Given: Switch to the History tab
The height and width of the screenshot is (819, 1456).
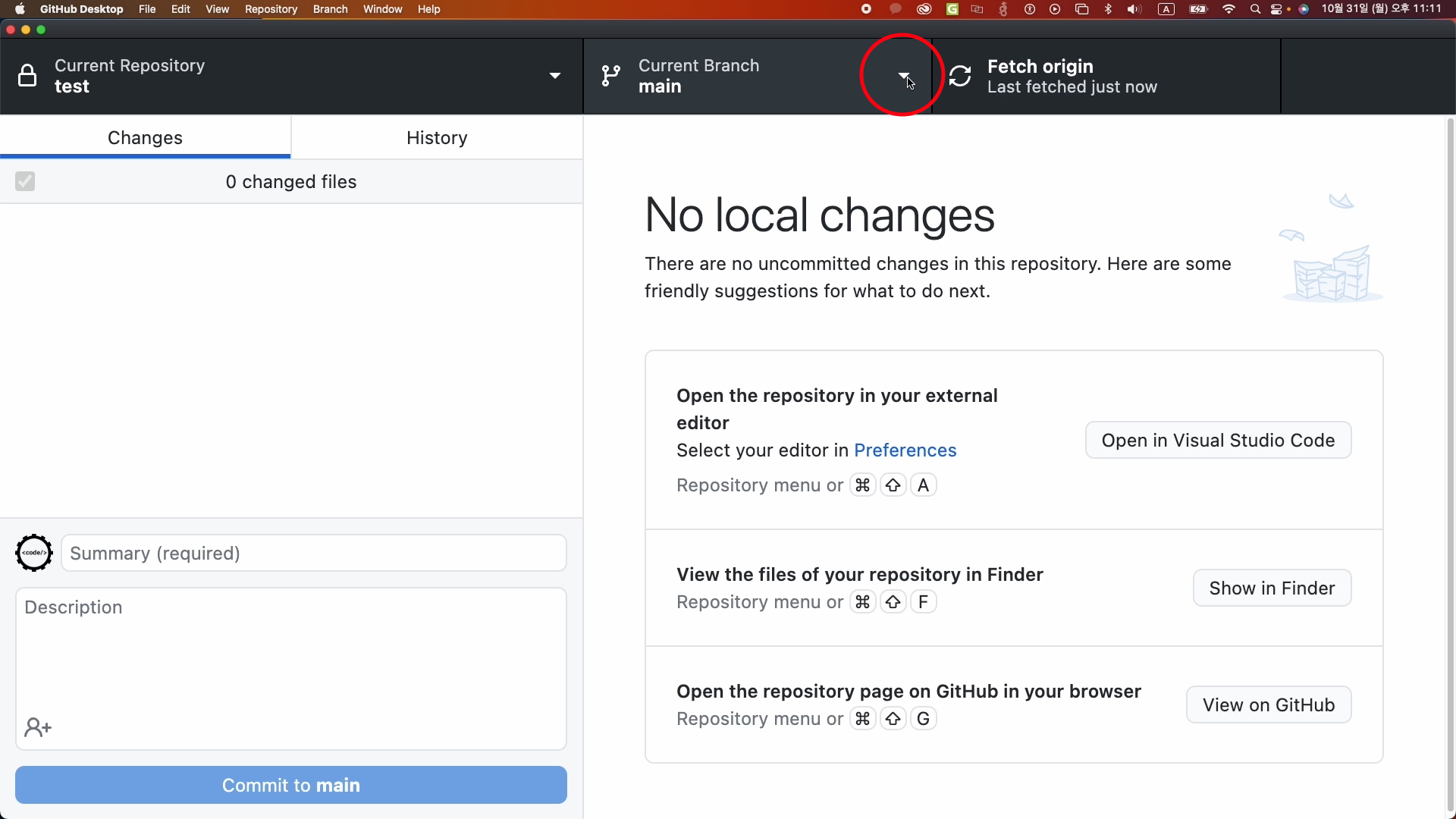Looking at the screenshot, I should click(x=437, y=137).
